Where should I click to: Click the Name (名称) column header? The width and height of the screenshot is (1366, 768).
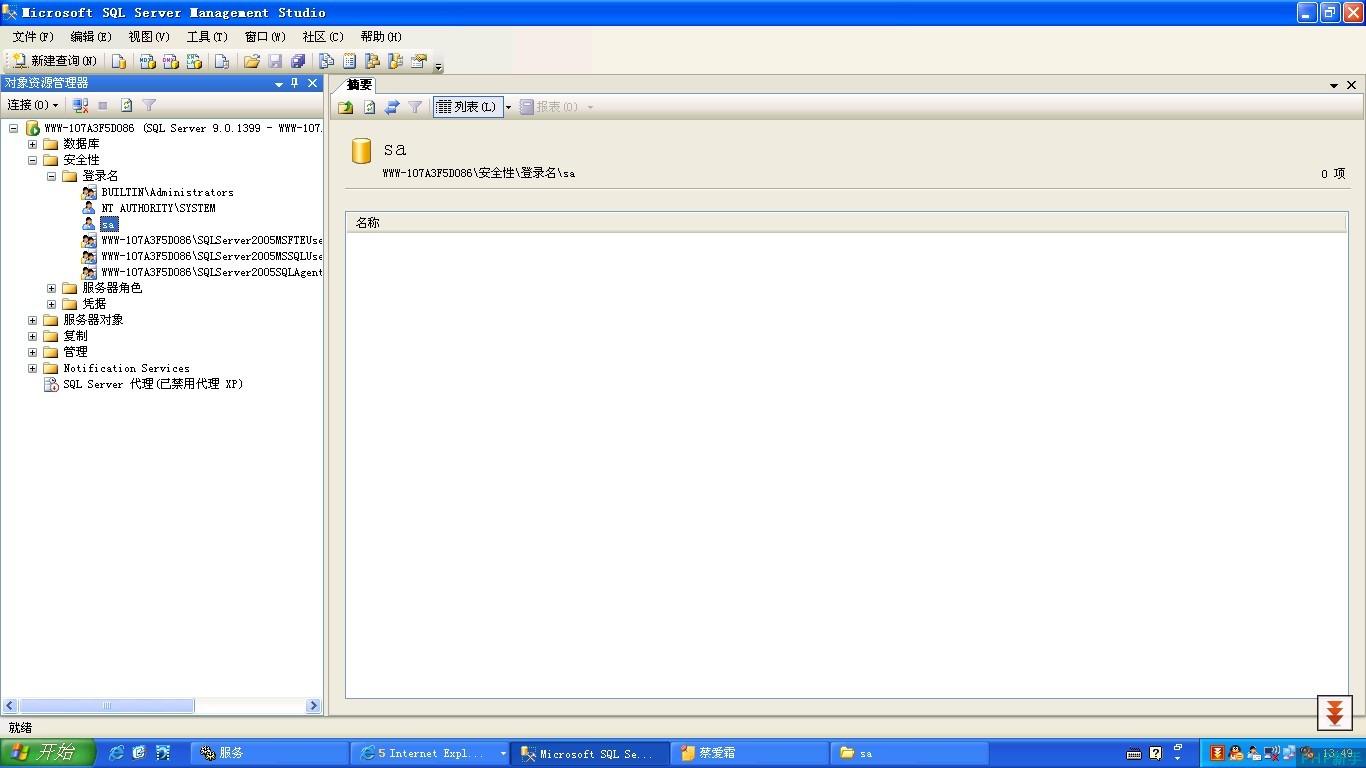coord(846,223)
